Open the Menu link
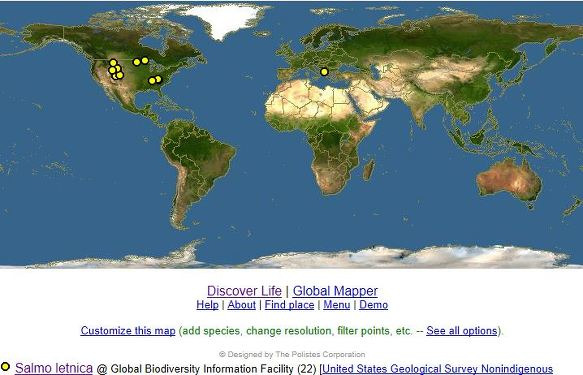The image size is (583, 375). [336, 305]
